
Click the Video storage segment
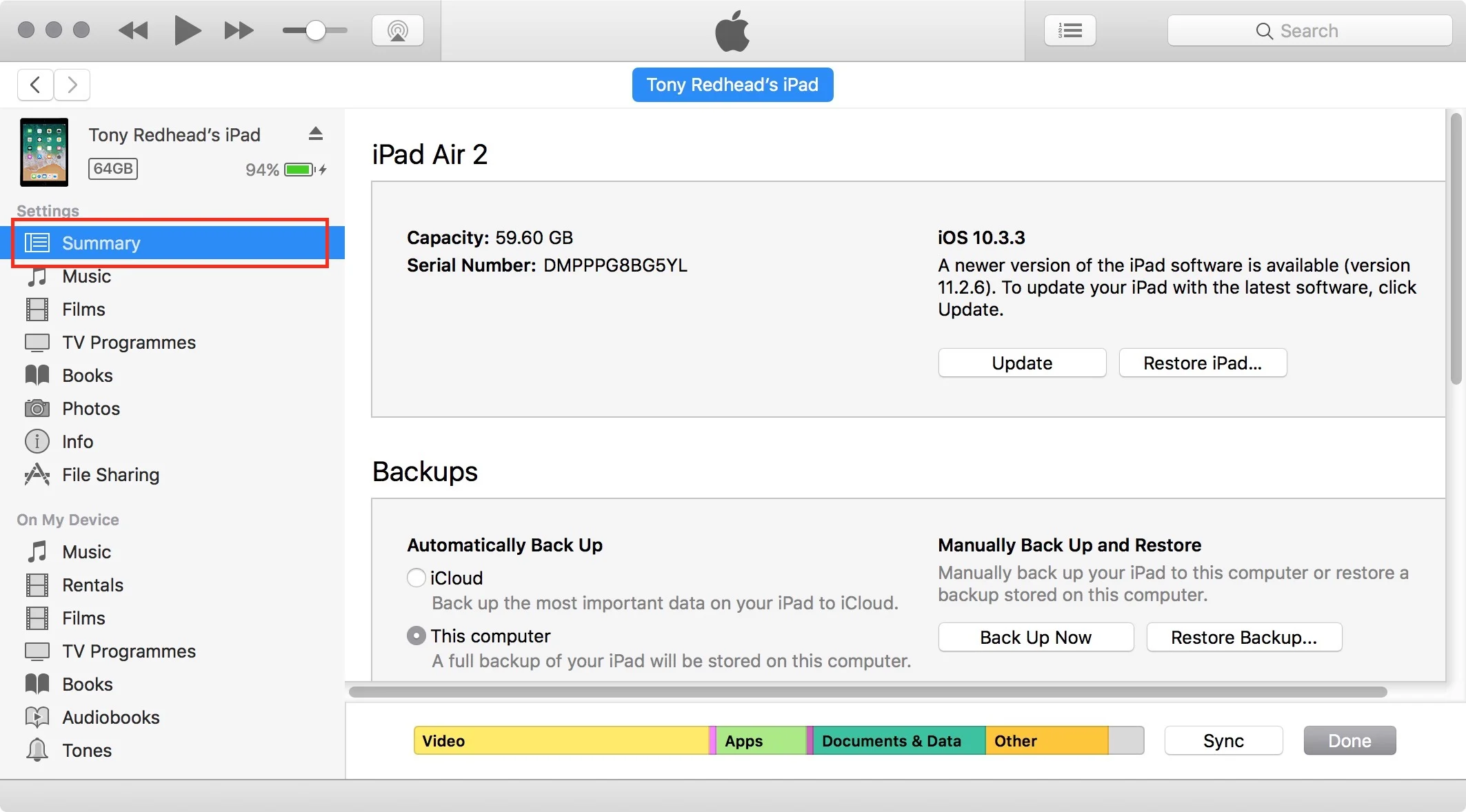tap(561, 741)
